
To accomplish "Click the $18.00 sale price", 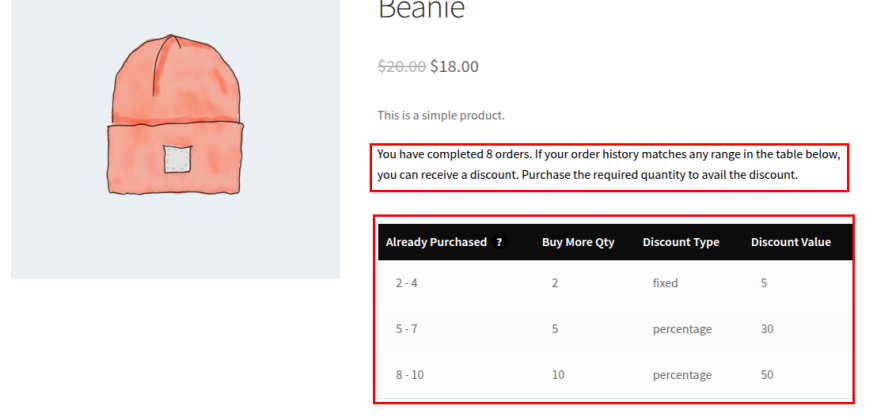I will tap(455, 67).
